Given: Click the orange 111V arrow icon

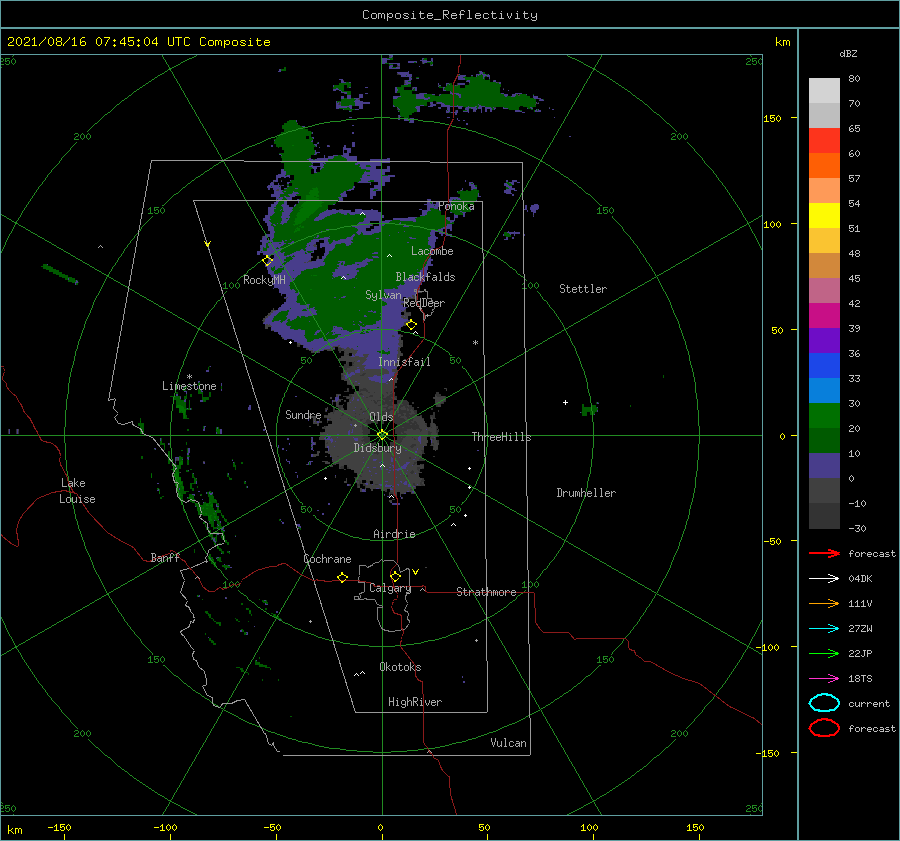Looking at the screenshot, I should 824,603.
